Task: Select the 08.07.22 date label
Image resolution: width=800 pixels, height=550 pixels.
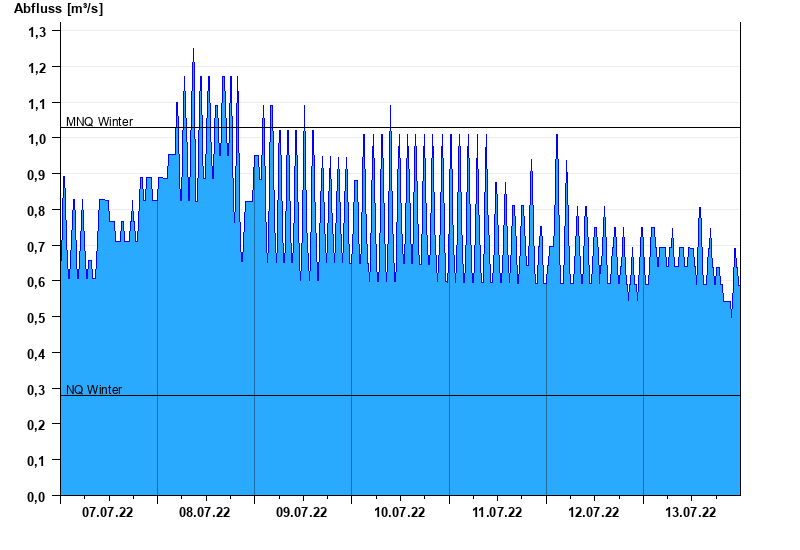Action: point(205,512)
